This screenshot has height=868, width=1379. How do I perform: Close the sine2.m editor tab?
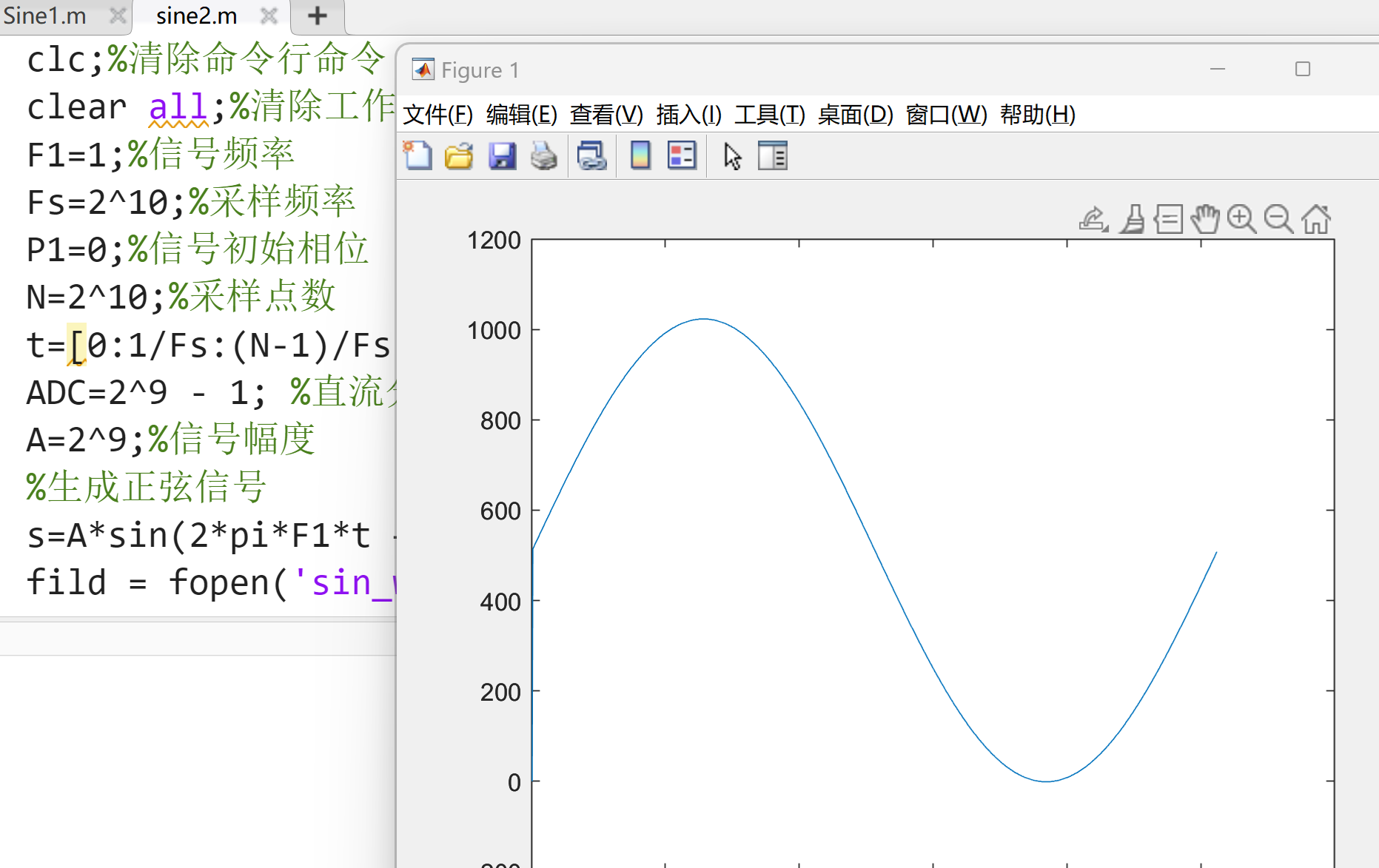click(269, 16)
